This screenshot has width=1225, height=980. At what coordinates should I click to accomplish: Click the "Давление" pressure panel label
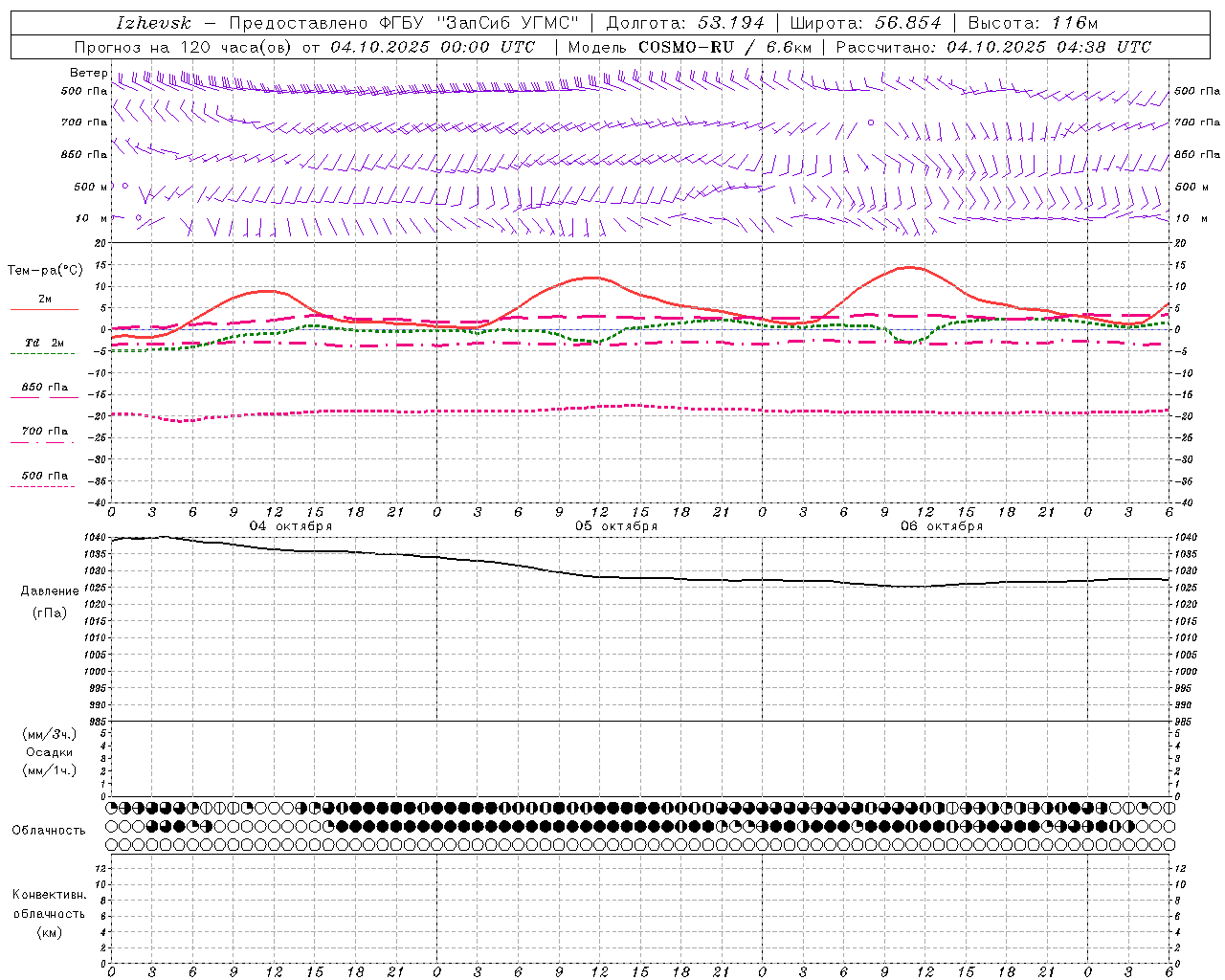pos(50,591)
